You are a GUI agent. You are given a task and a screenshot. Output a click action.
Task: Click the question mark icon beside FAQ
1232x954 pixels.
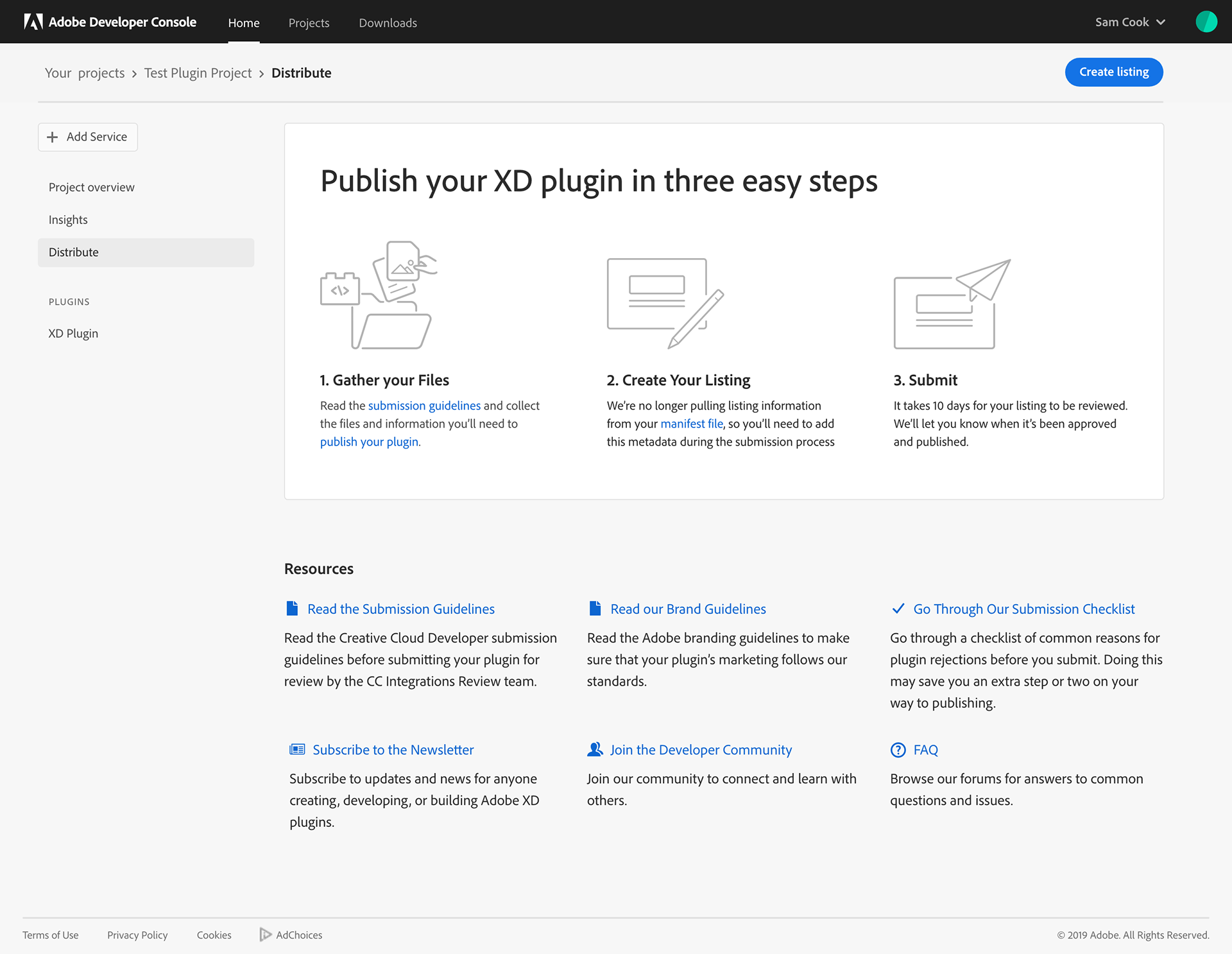pos(898,750)
